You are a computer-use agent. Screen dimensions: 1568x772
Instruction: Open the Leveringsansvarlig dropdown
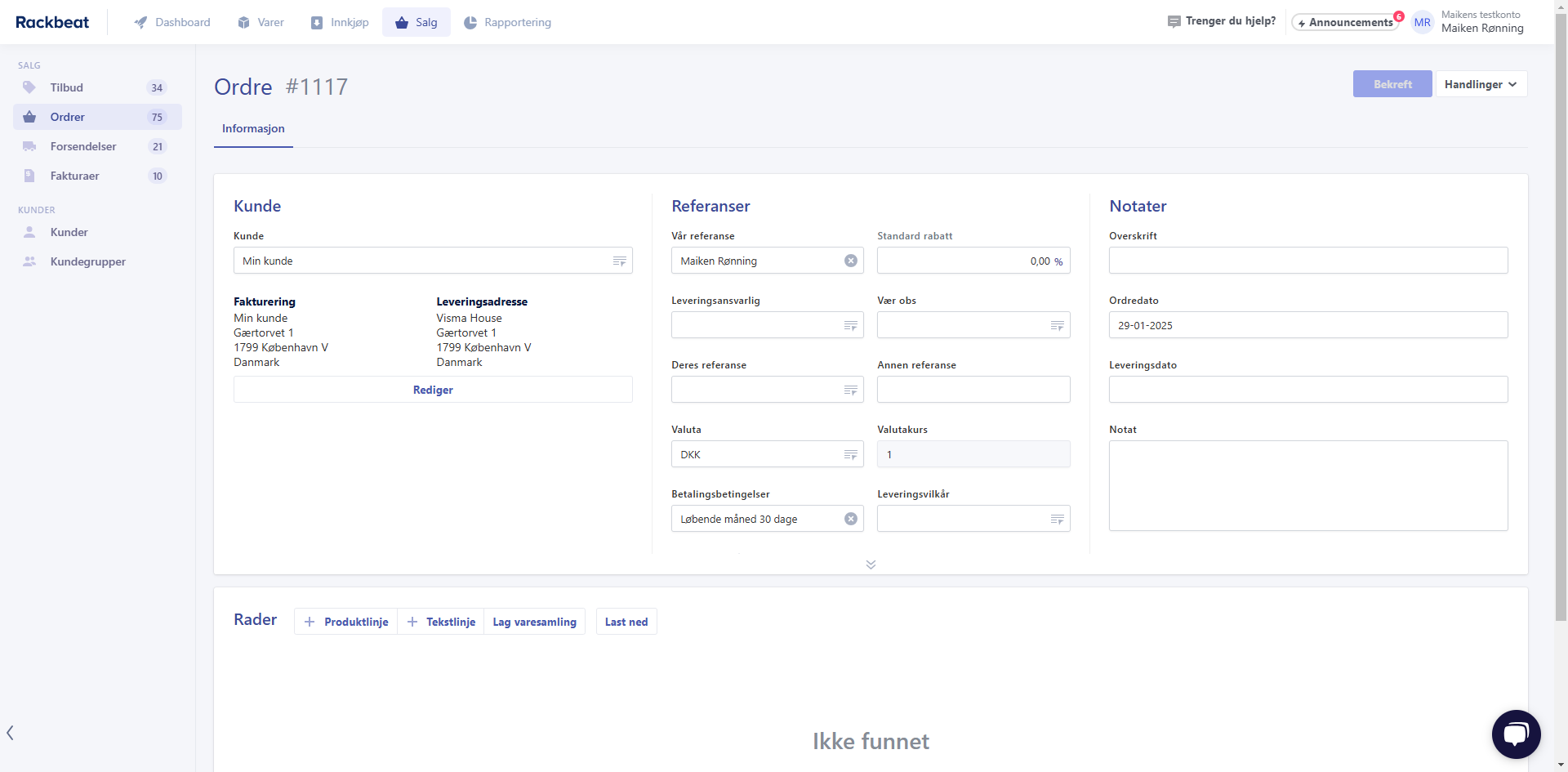[850, 325]
